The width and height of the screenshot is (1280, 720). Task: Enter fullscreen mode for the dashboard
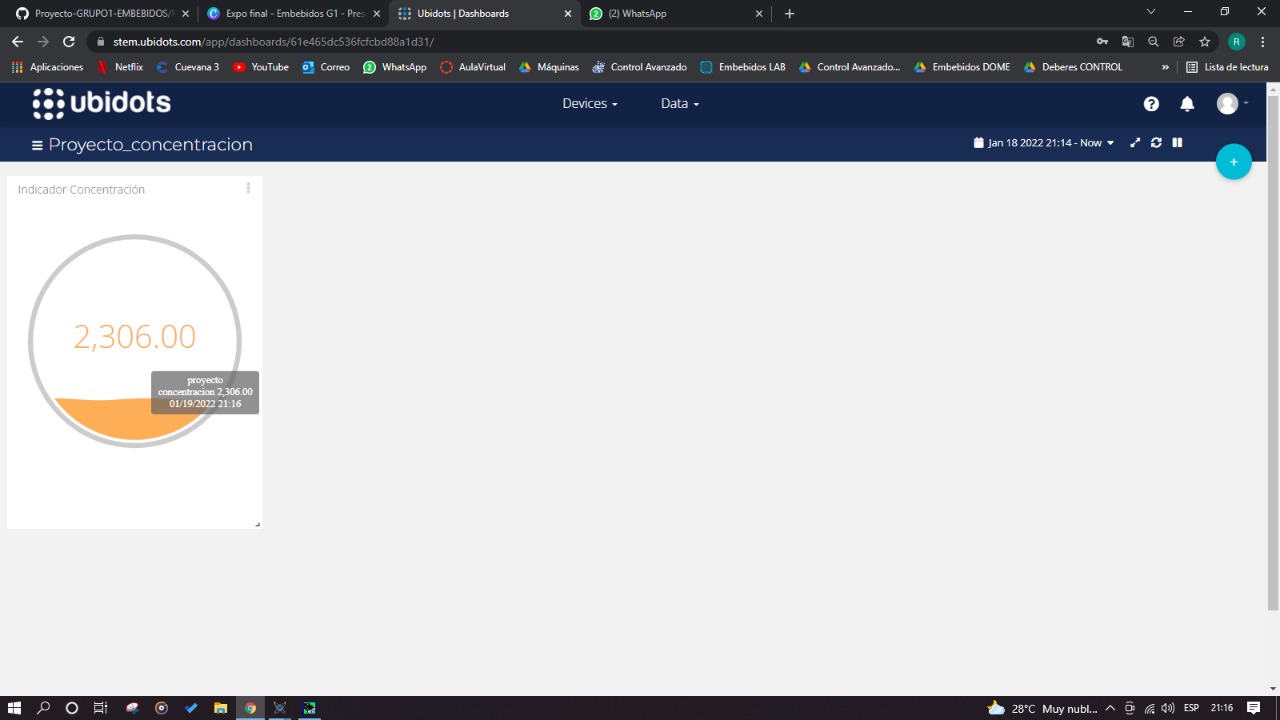(x=1134, y=142)
